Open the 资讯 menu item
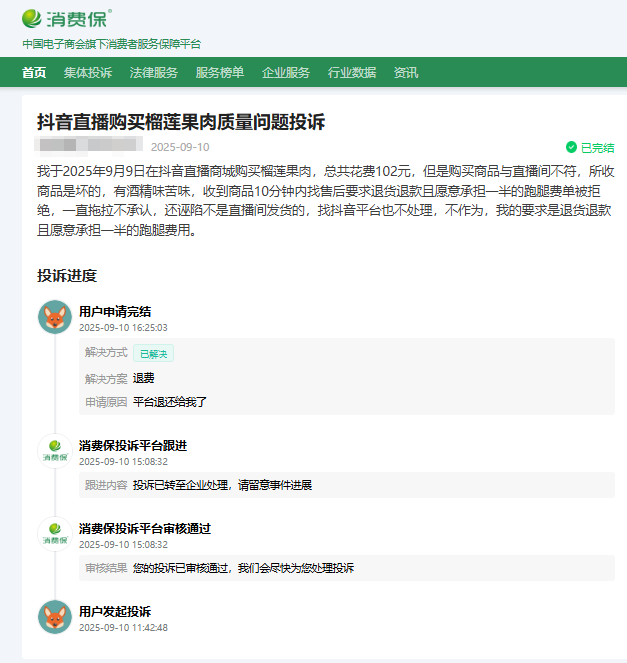Screen dimensions: 627x663 pyautogui.click(x=406, y=73)
